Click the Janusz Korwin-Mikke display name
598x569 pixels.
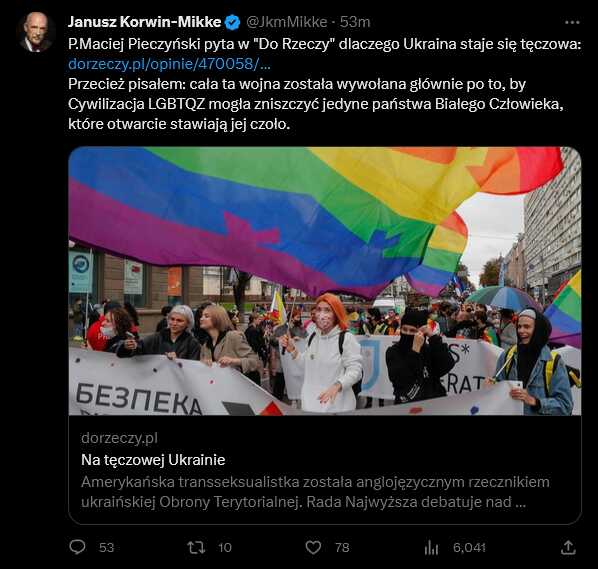click(145, 22)
